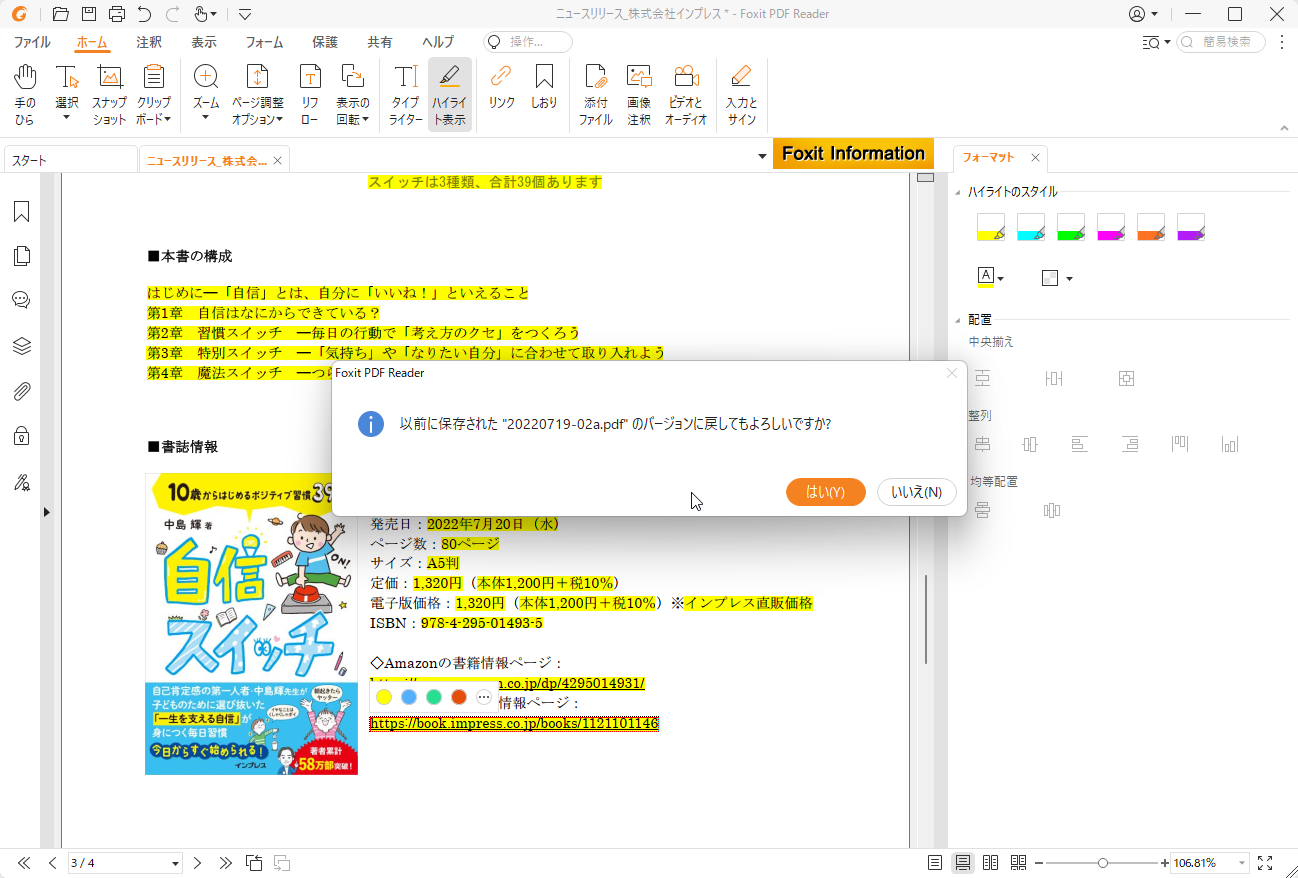Open the スタート tab
The height and width of the screenshot is (878, 1298).
coord(30,158)
